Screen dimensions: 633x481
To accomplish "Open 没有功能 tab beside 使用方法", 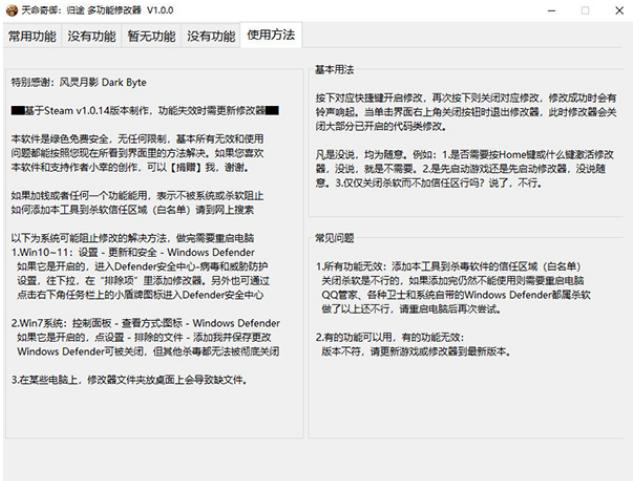I will click(x=211, y=36).
